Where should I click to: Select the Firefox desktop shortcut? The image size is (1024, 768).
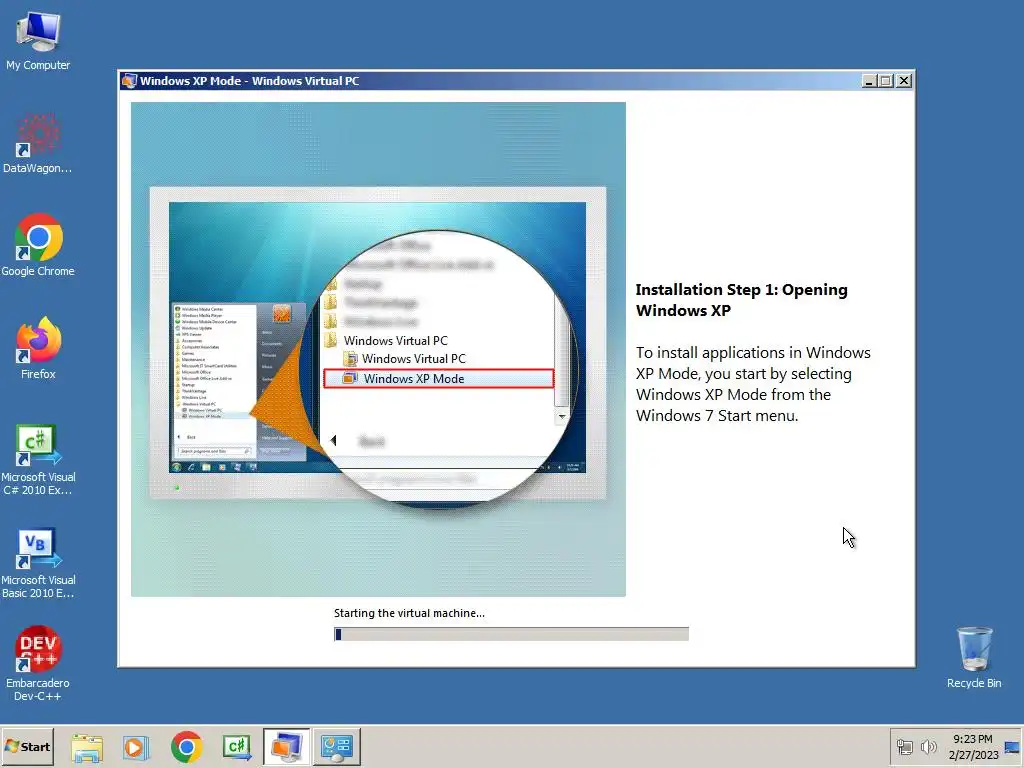click(38, 348)
